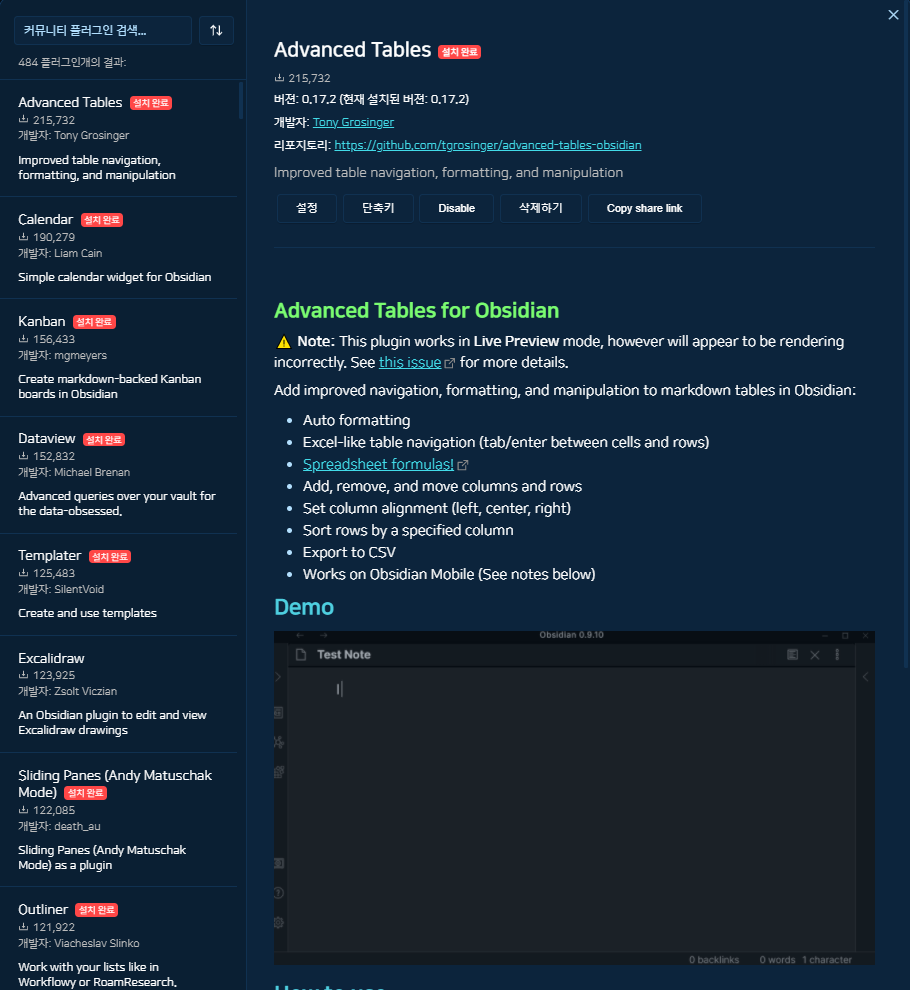This screenshot has height=990, width=910.
Task: Follow the 'this issue' link
Action: 410,362
